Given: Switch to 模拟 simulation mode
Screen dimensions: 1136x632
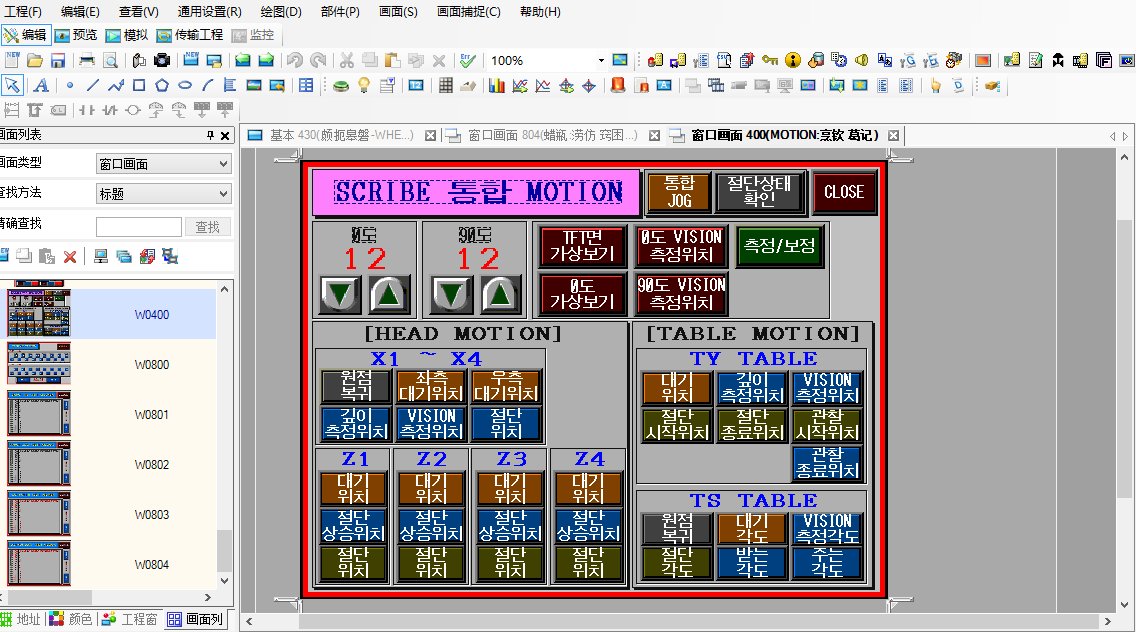Looking at the screenshot, I should (x=127, y=34).
